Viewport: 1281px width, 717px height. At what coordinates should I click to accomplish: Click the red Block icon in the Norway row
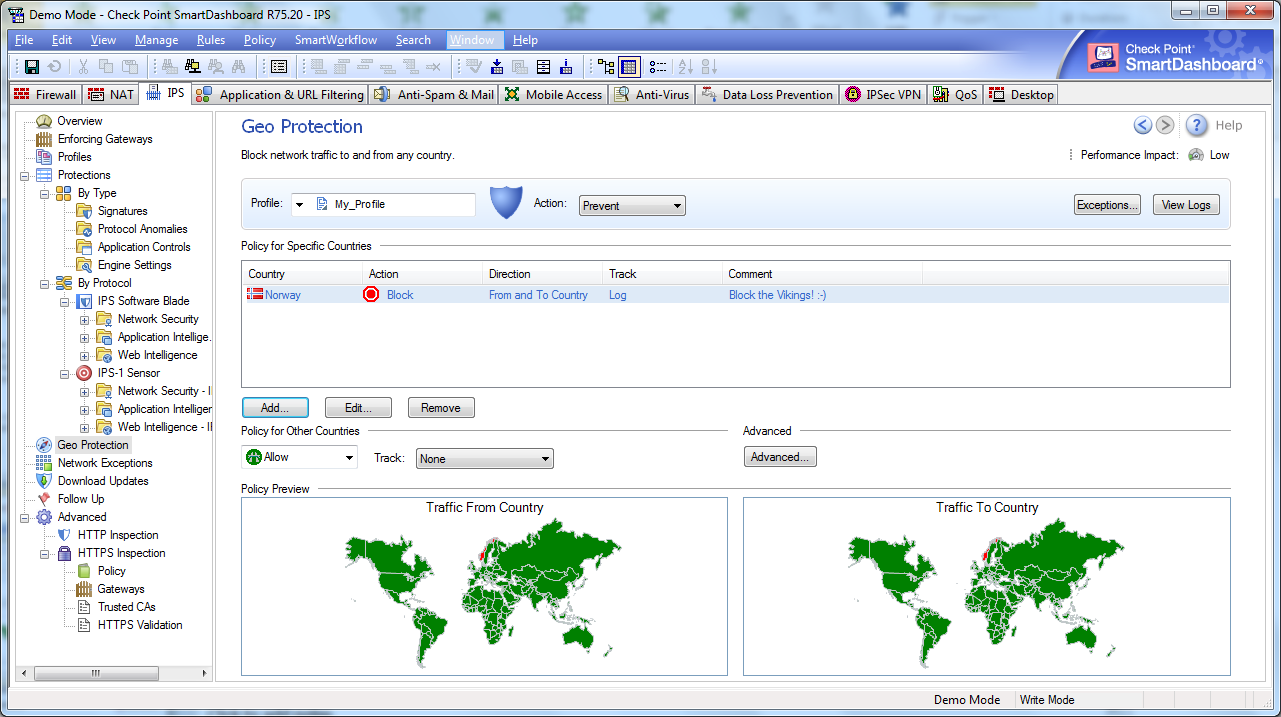click(371, 295)
